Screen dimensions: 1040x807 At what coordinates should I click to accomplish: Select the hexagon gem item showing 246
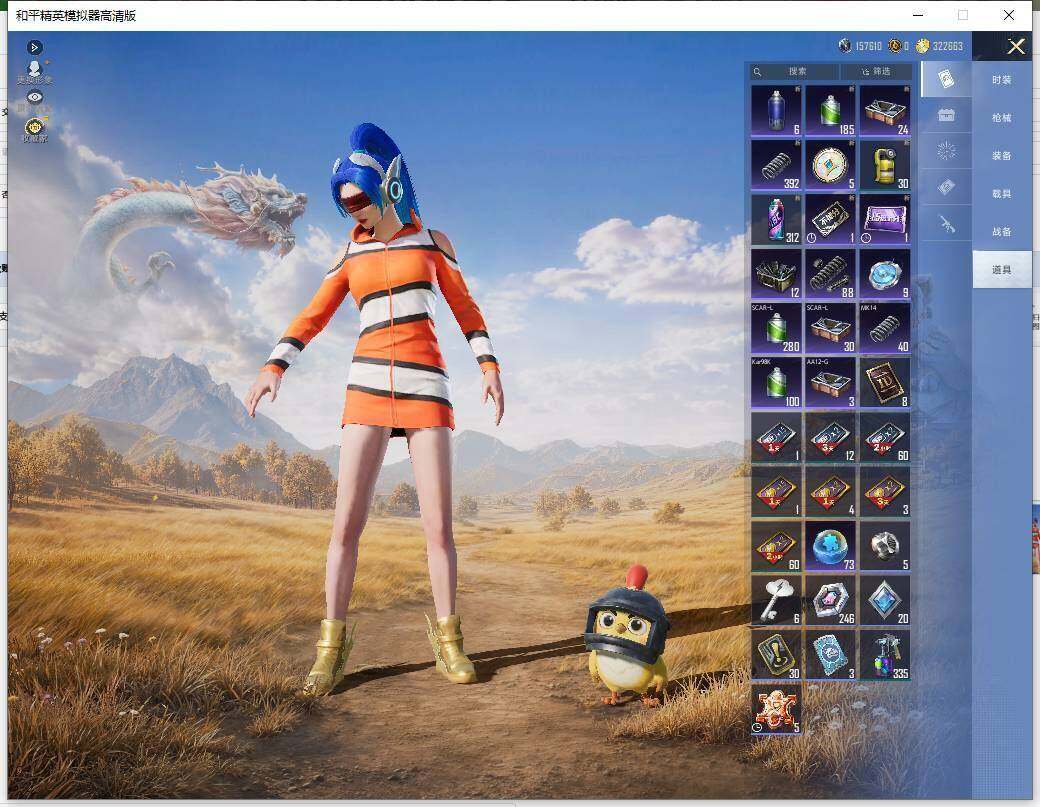click(x=830, y=600)
